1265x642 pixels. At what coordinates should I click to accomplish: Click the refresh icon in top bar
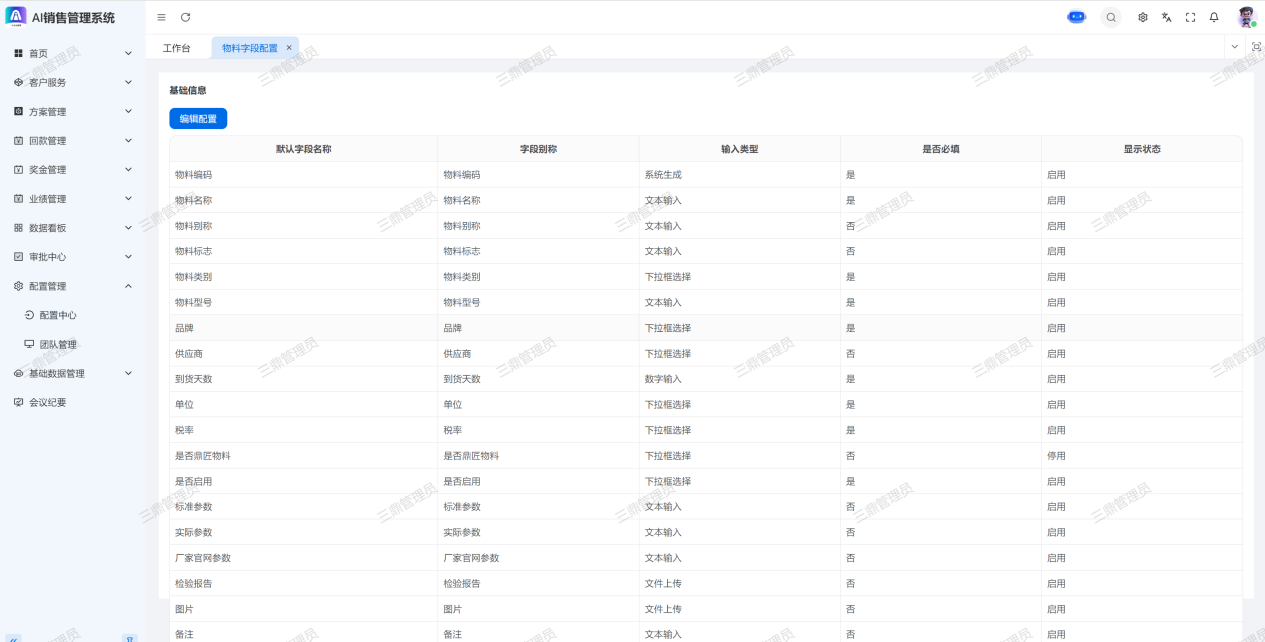[185, 17]
